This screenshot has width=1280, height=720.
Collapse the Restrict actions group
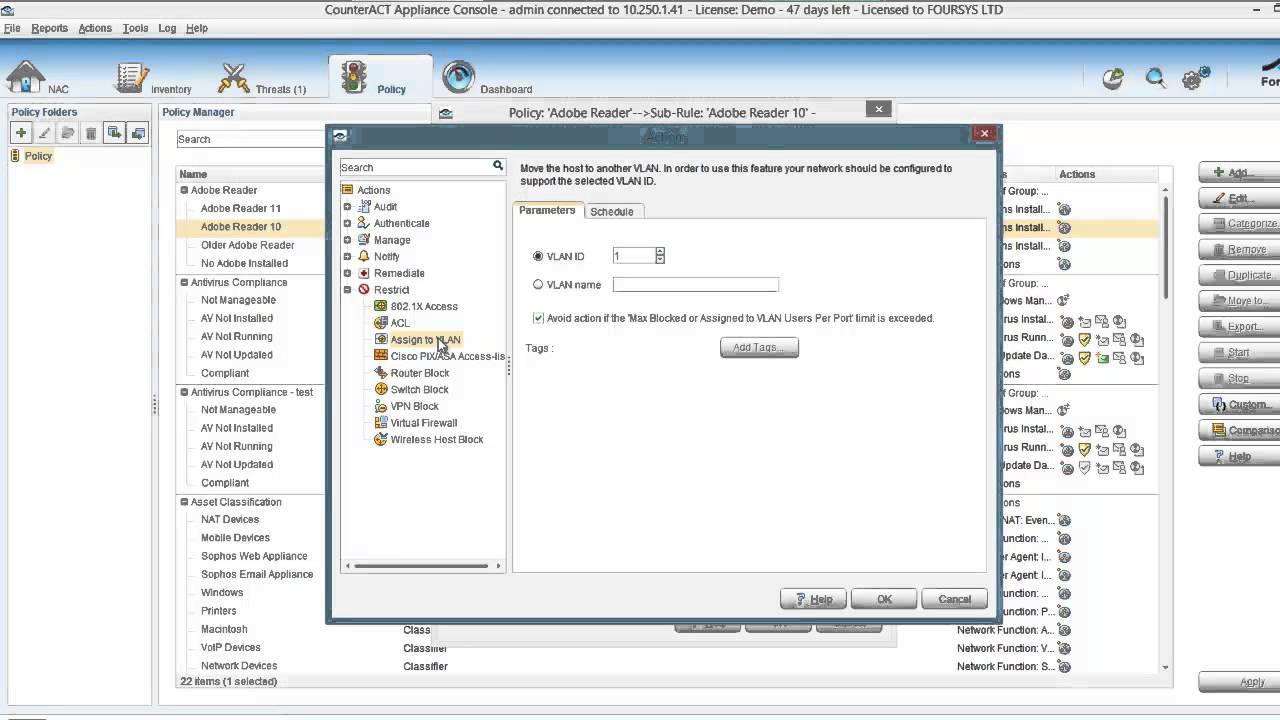pyautogui.click(x=348, y=290)
